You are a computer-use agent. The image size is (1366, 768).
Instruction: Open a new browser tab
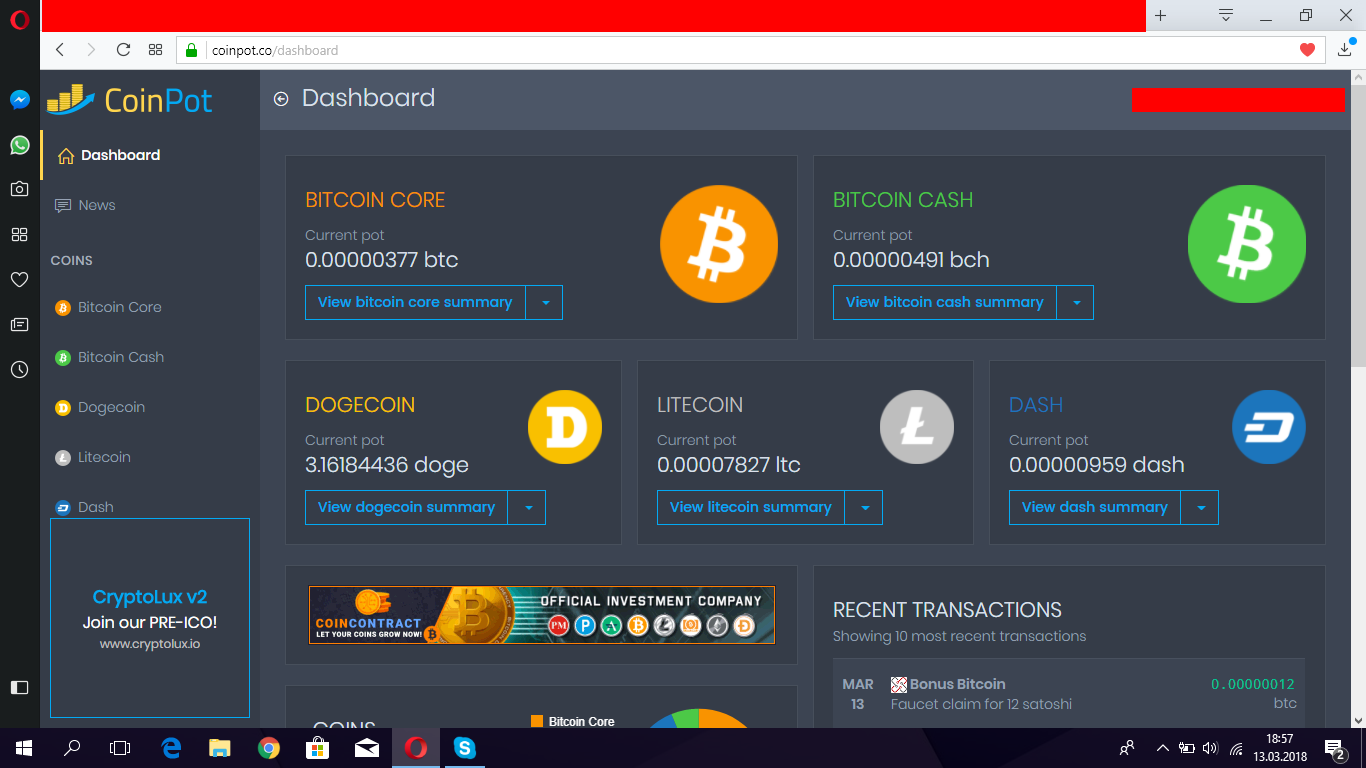1161,16
